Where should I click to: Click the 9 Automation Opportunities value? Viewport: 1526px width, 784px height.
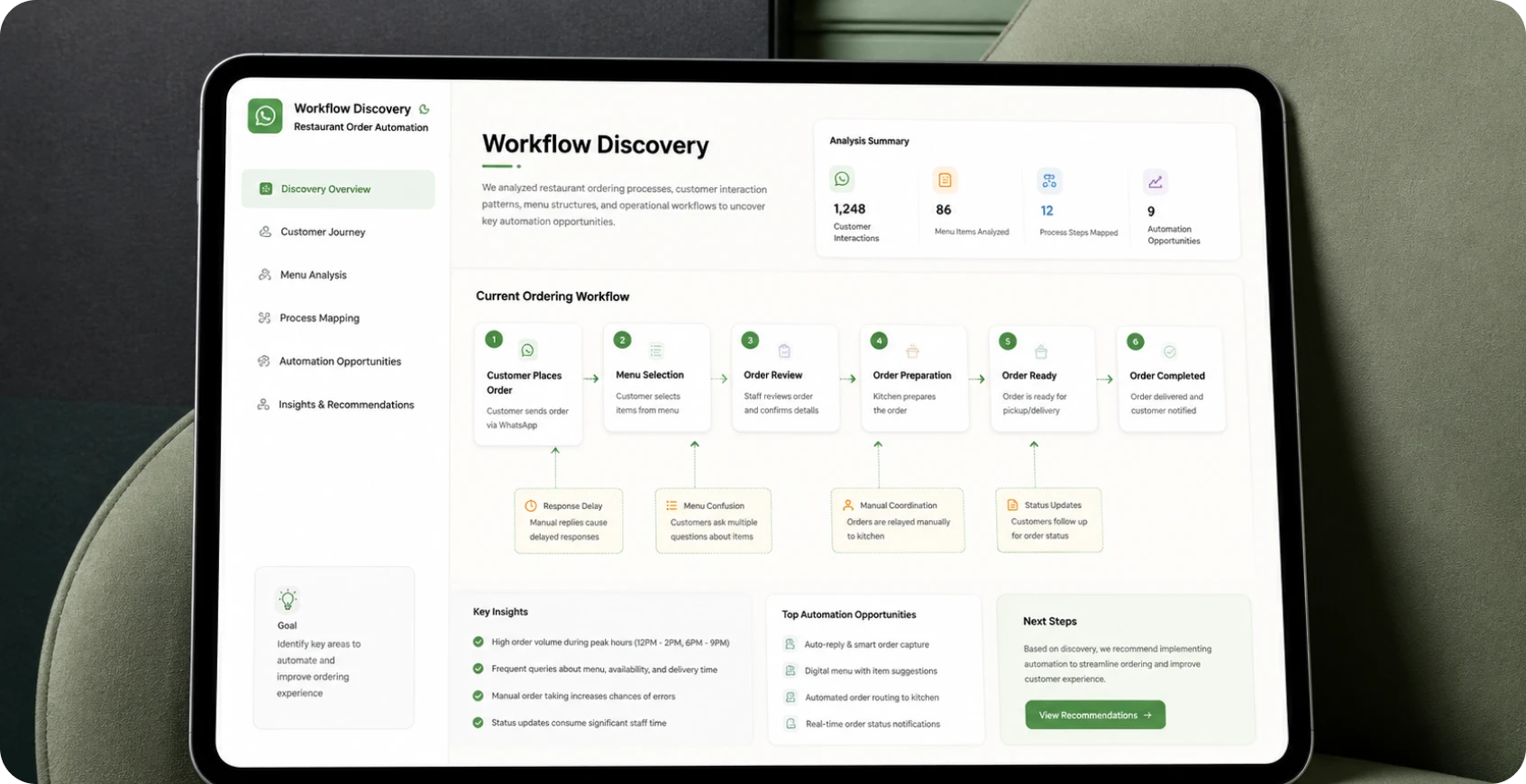pyautogui.click(x=1151, y=212)
